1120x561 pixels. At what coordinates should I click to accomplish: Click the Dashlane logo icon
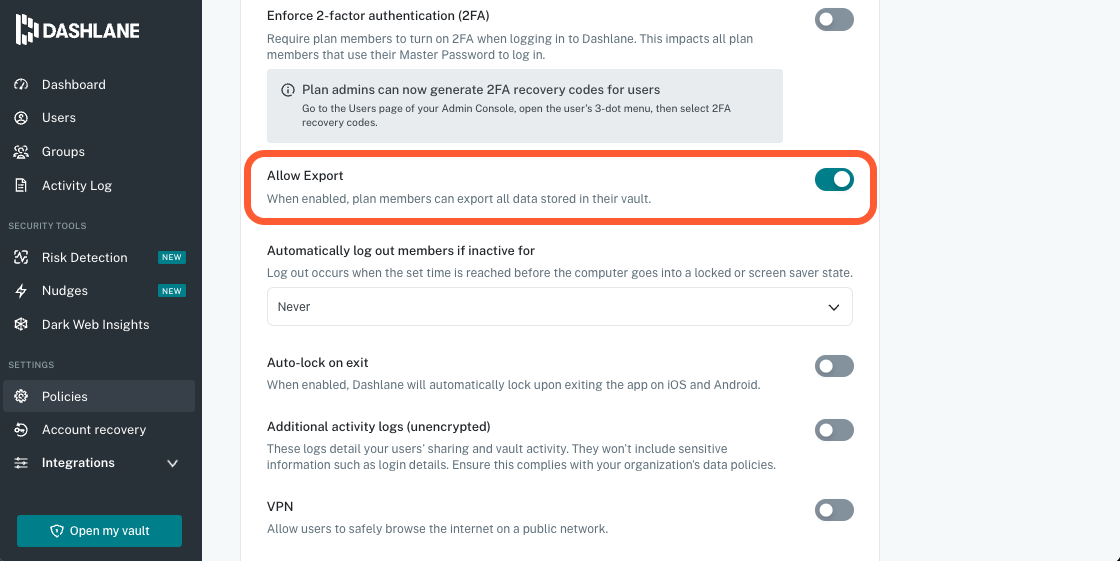pos(26,31)
